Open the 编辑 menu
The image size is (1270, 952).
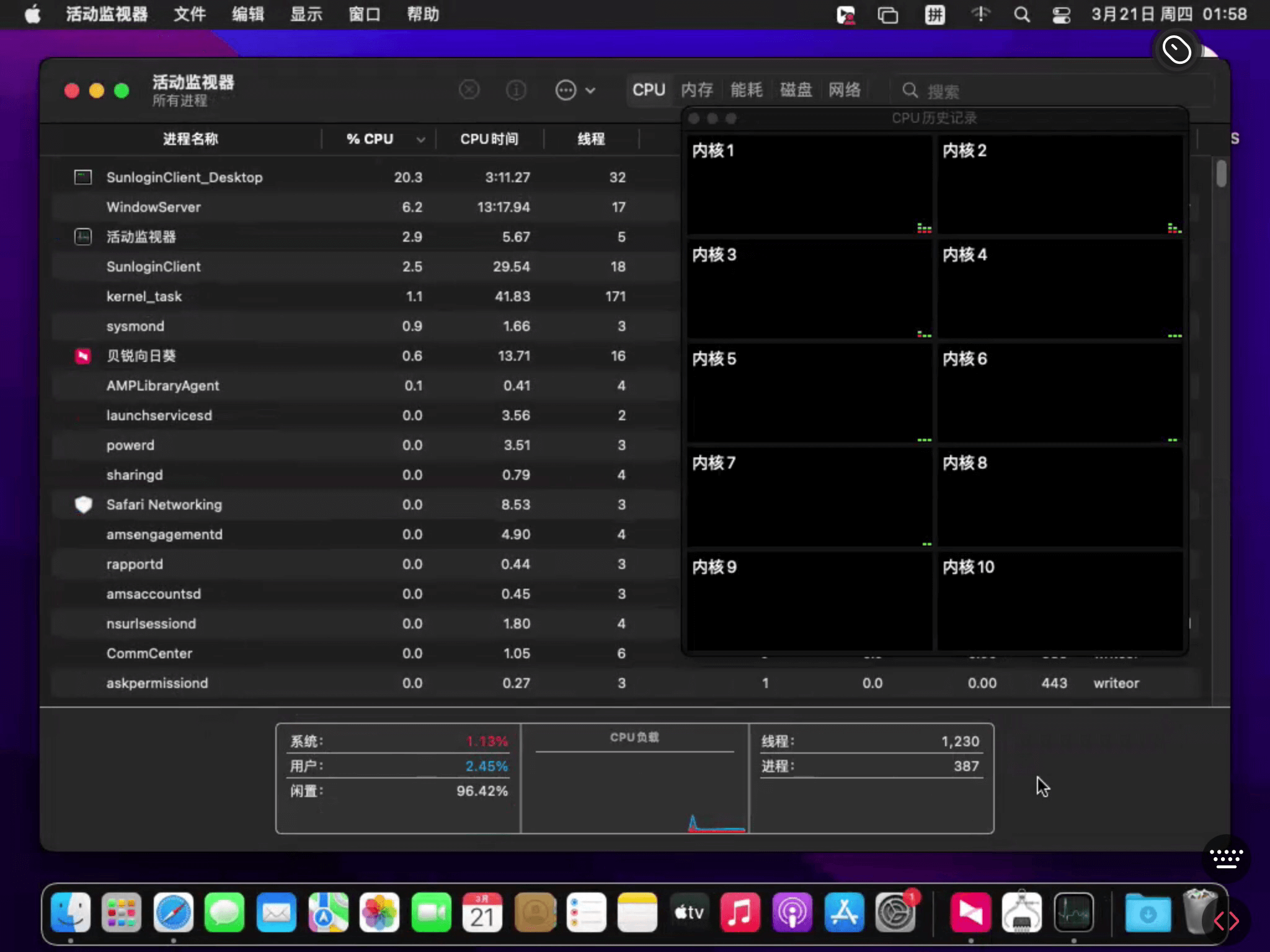248,14
